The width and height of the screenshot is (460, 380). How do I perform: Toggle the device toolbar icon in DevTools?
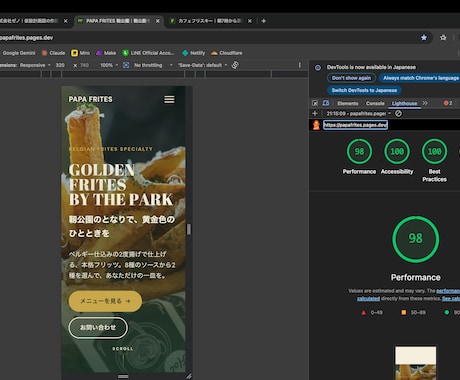(326, 103)
